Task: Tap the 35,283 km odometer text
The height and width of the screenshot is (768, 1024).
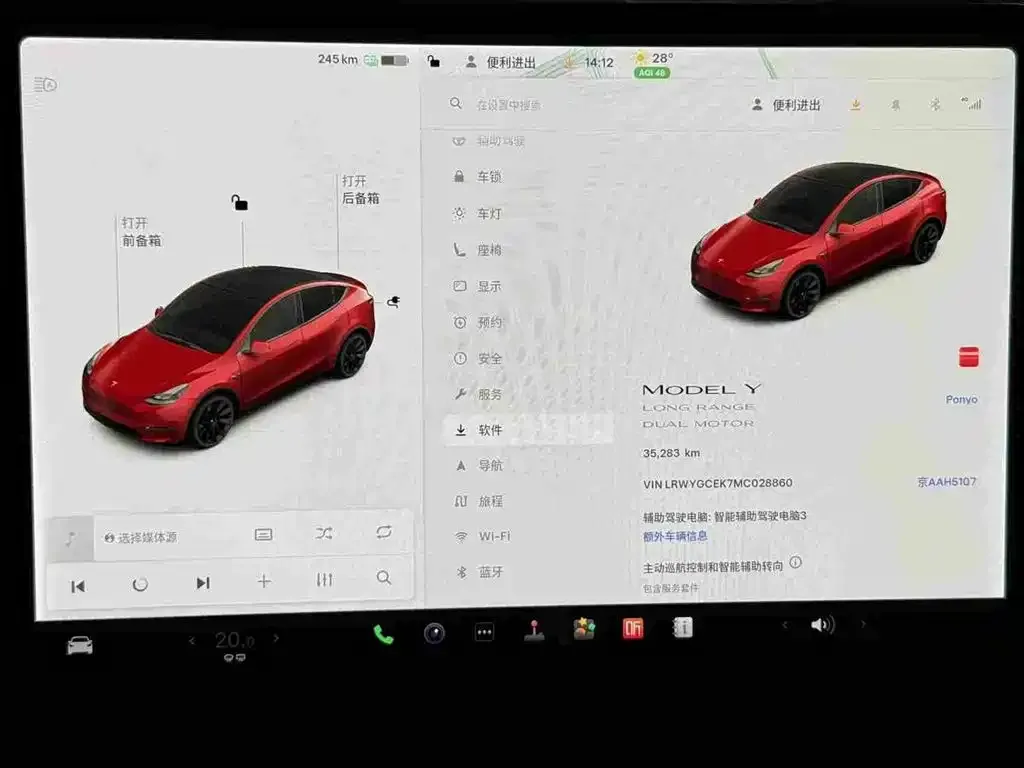Action: coord(671,453)
